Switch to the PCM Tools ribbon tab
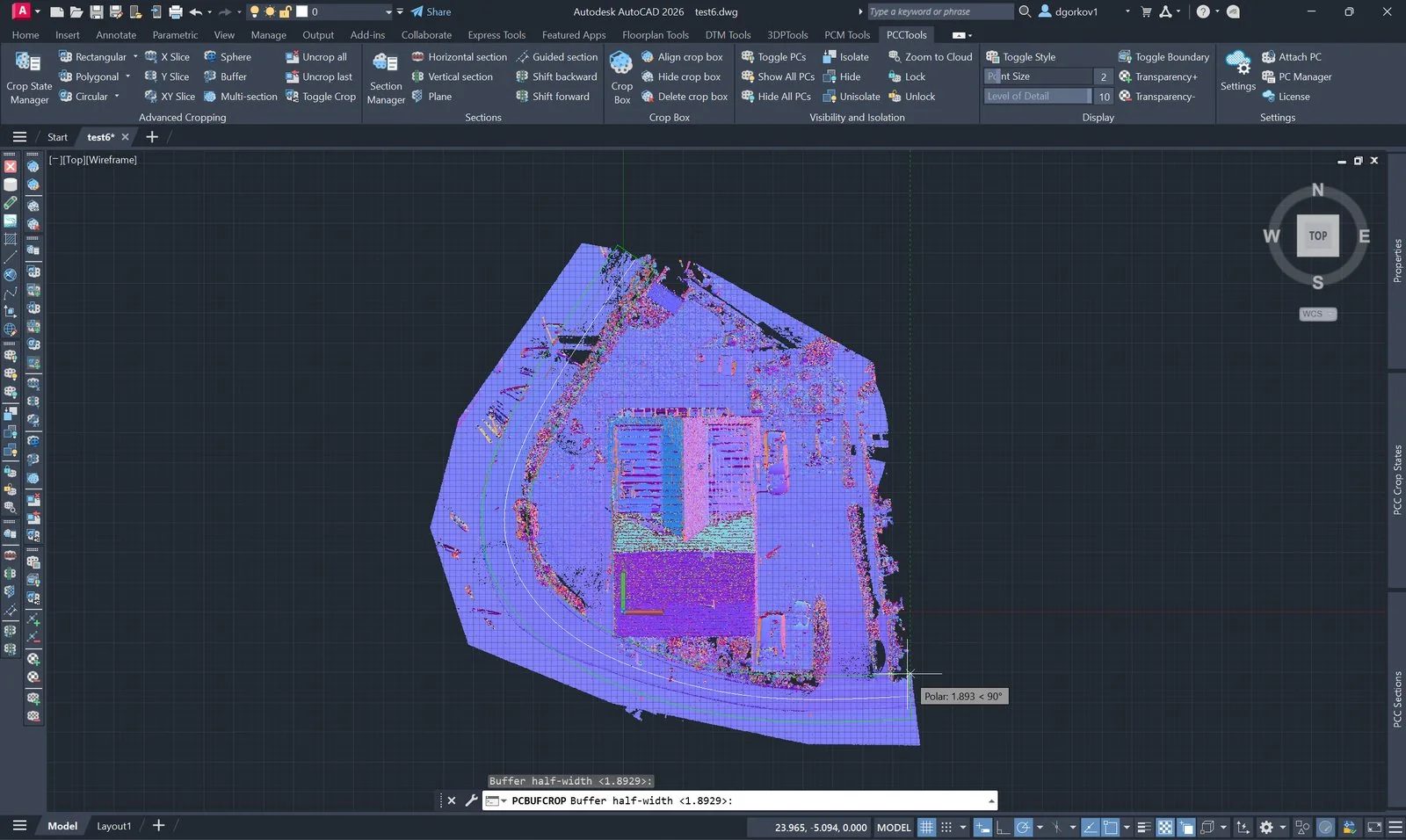This screenshot has width=1406, height=840. click(x=847, y=35)
